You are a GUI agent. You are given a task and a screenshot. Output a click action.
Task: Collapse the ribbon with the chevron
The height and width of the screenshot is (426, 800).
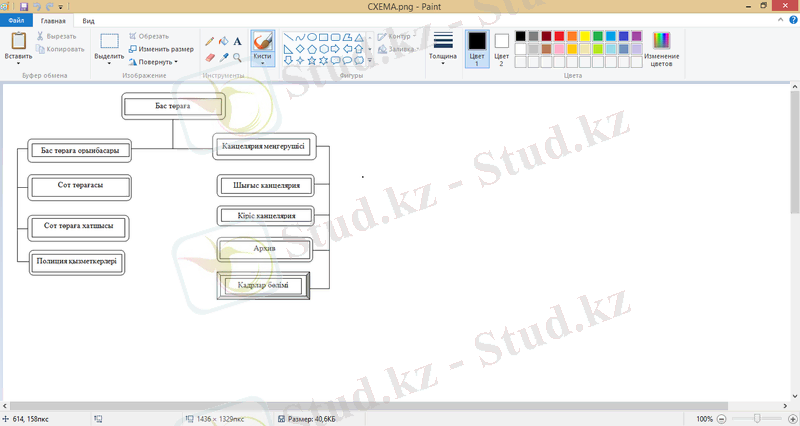[x=781, y=20]
